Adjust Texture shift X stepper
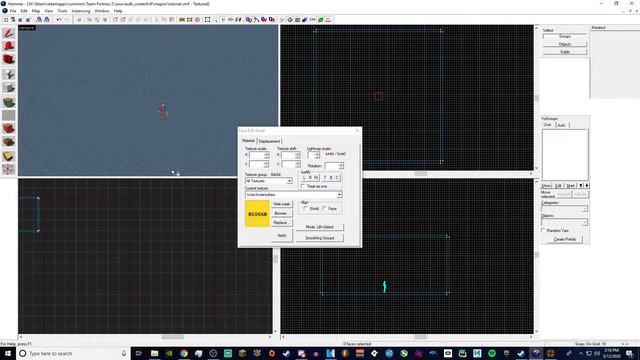 pos(298,155)
